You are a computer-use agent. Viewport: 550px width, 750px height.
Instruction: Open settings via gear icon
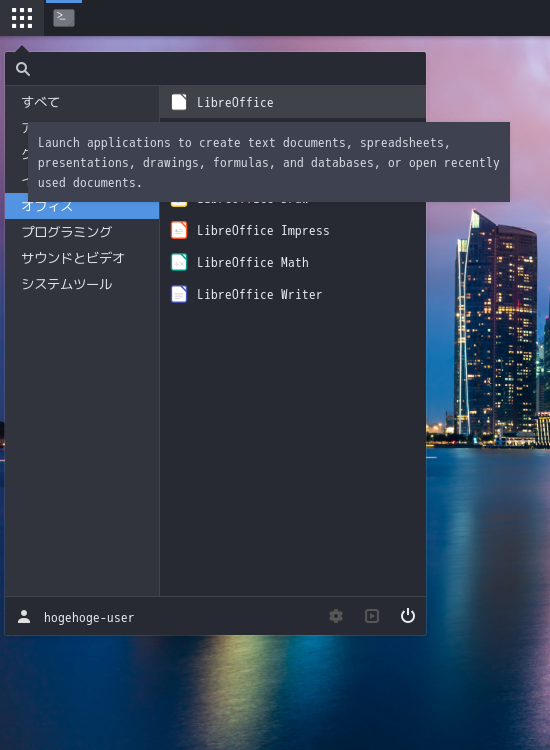[x=336, y=616]
